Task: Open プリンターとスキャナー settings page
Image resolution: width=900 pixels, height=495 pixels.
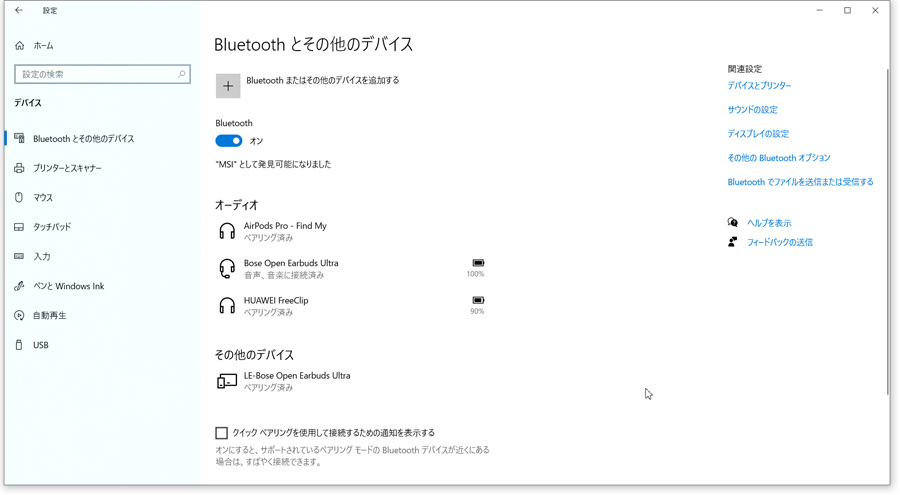Action: 67,168
